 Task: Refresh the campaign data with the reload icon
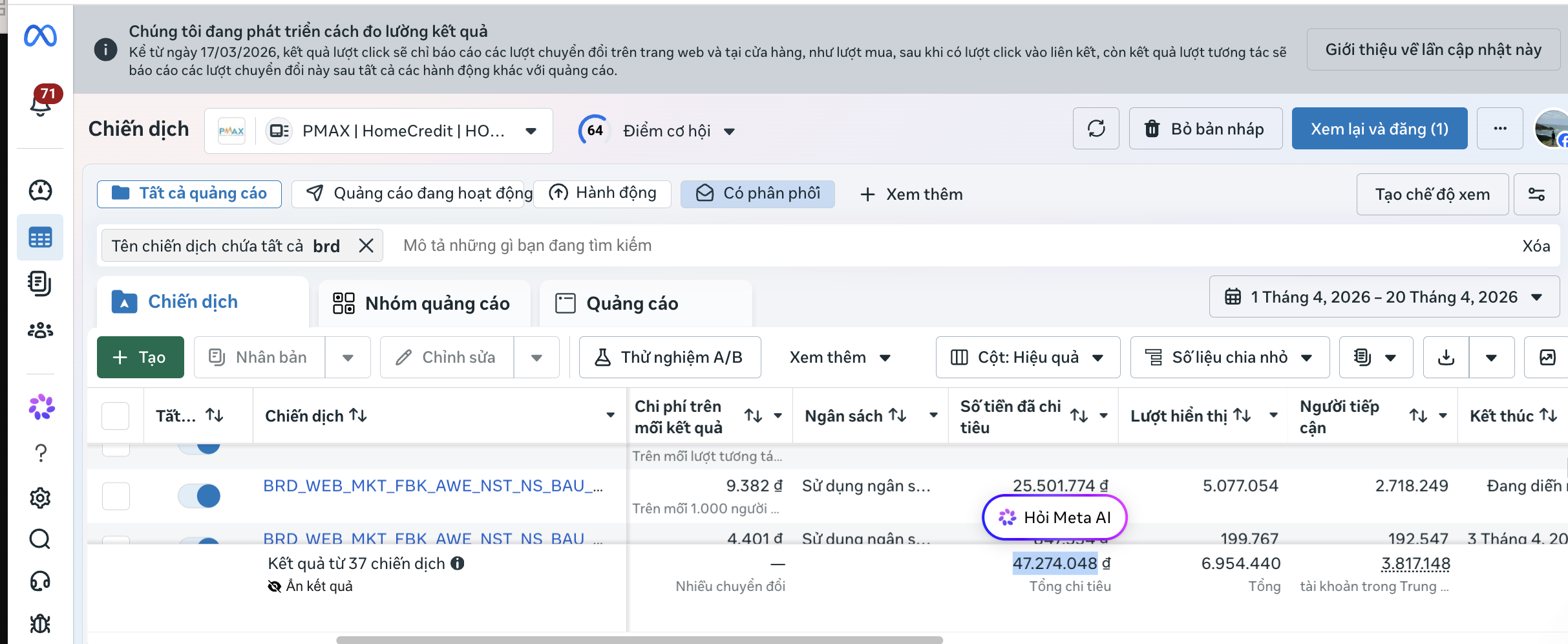click(x=1096, y=129)
